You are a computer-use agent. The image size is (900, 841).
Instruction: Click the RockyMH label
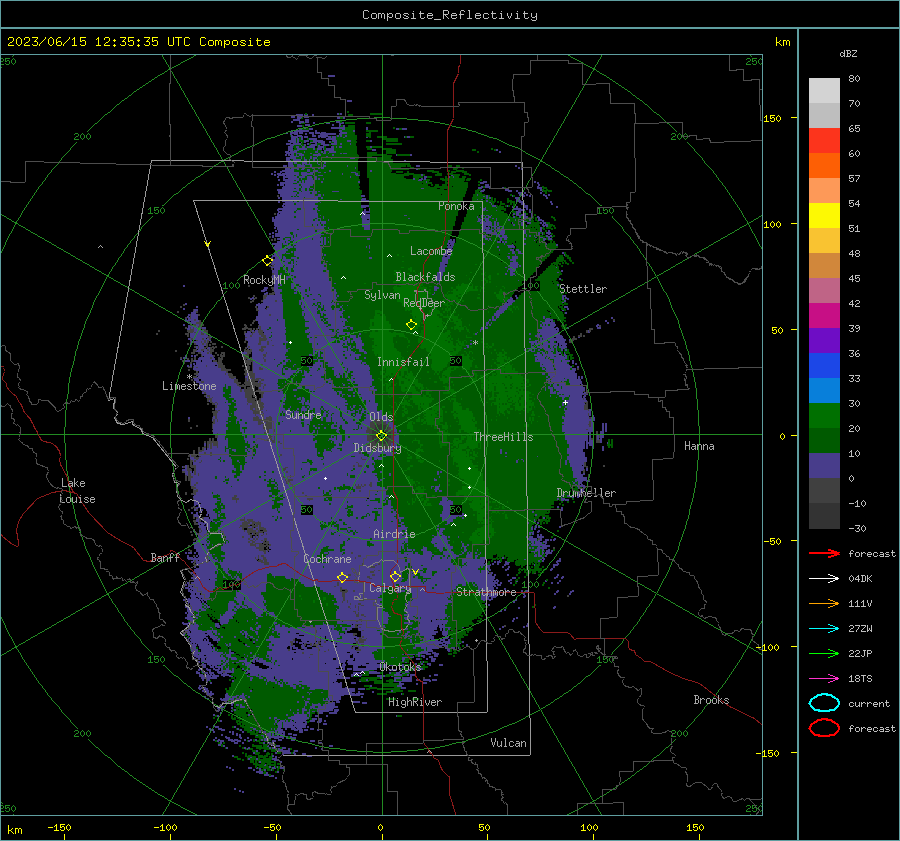pos(264,280)
